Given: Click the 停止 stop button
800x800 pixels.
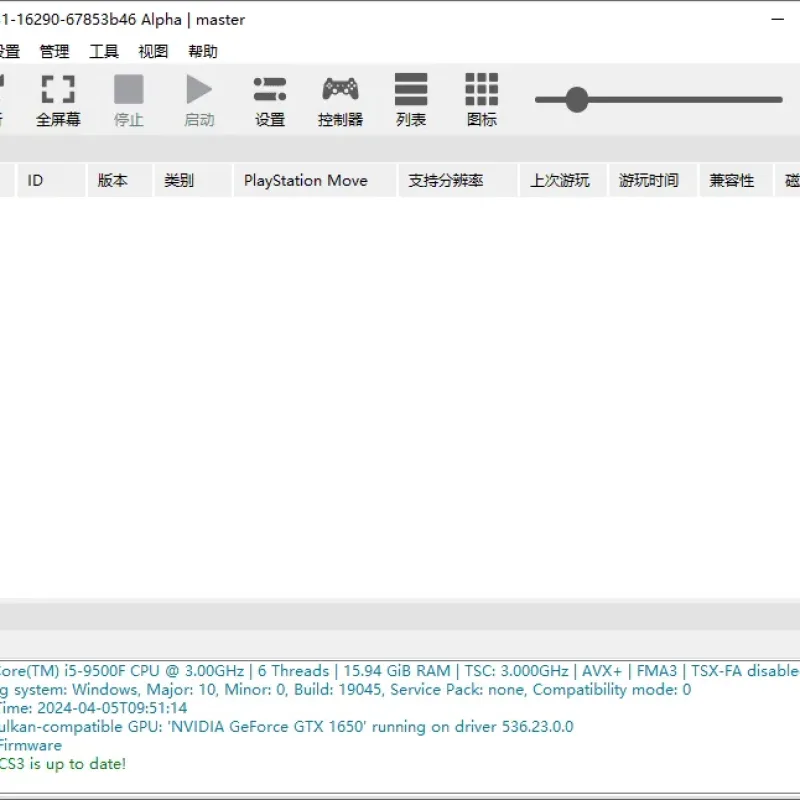Looking at the screenshot, I should pyautogui.click(x=129, y=100).
